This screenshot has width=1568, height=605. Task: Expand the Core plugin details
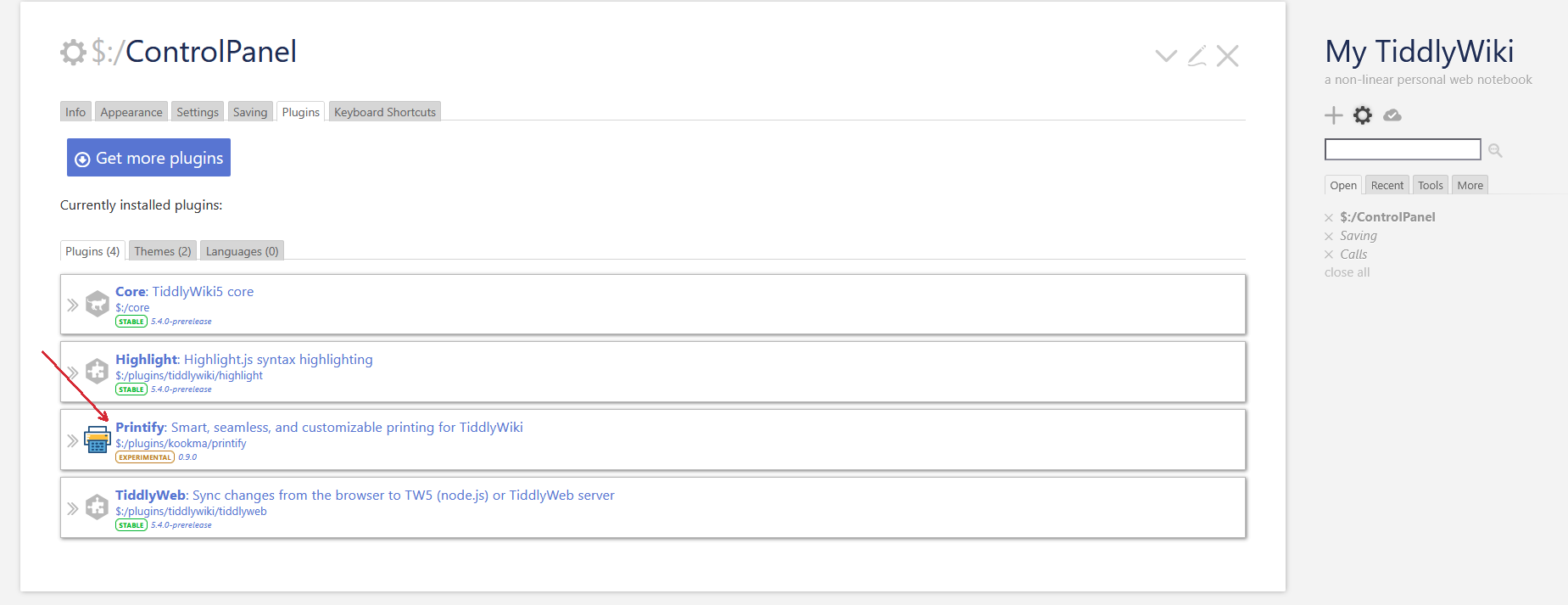[73, 305]
